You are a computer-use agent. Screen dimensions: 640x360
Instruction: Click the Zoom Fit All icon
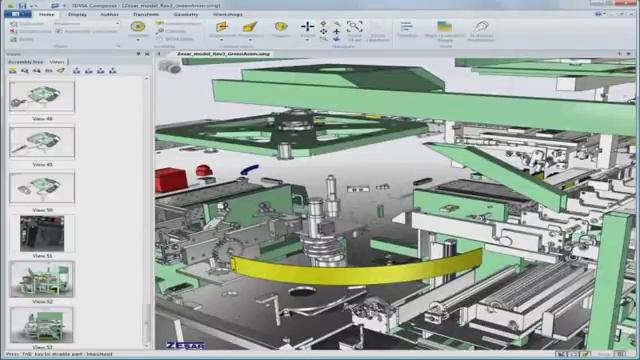355,27
